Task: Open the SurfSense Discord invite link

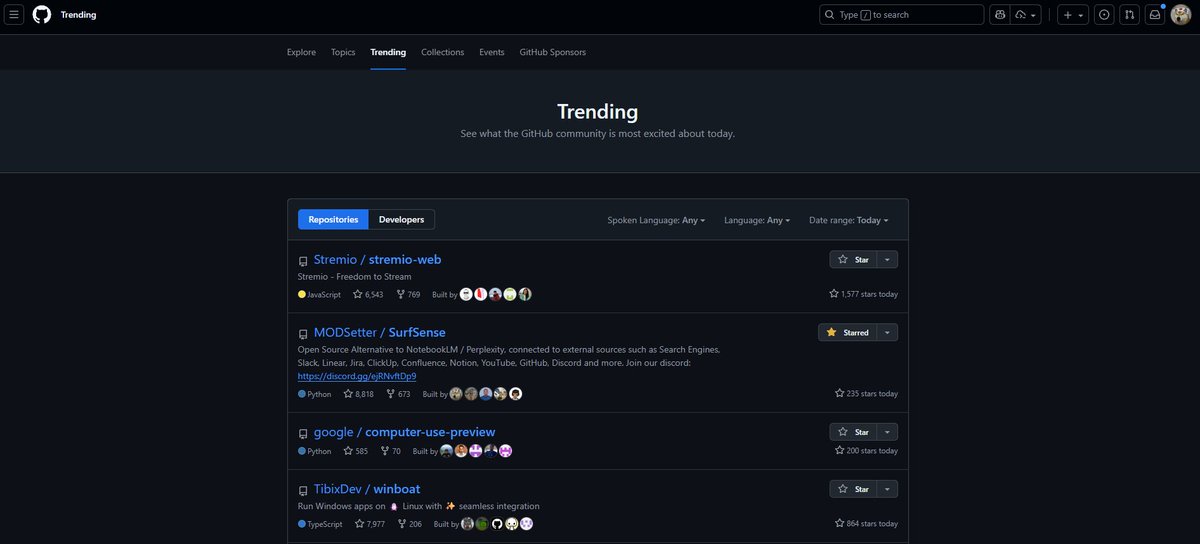Action: [357, 377]
